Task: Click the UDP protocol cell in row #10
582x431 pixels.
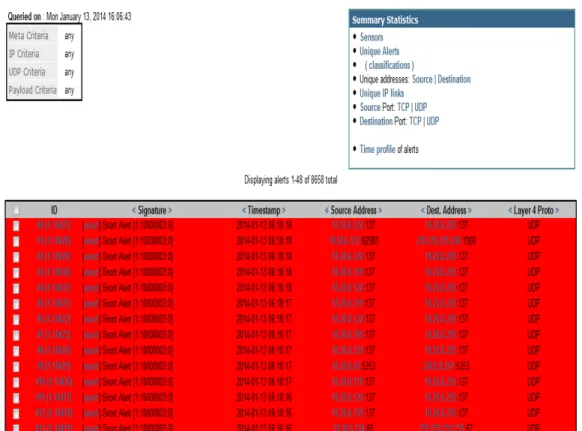Action: point(533,382)
